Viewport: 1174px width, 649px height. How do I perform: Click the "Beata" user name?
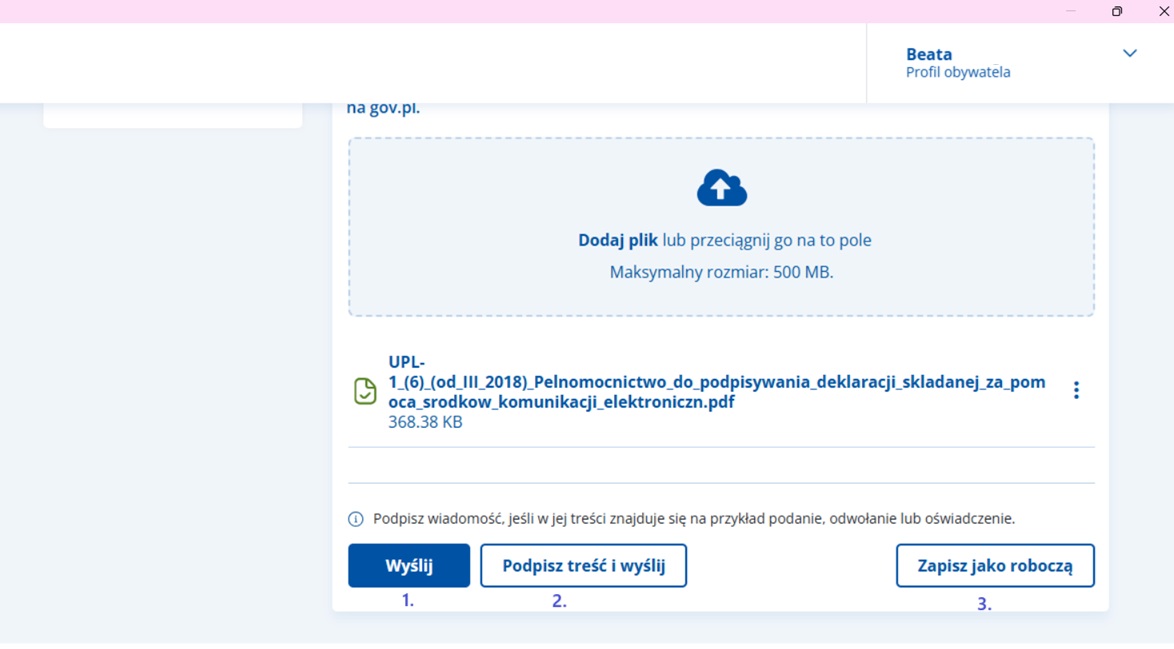click(928, 54)
